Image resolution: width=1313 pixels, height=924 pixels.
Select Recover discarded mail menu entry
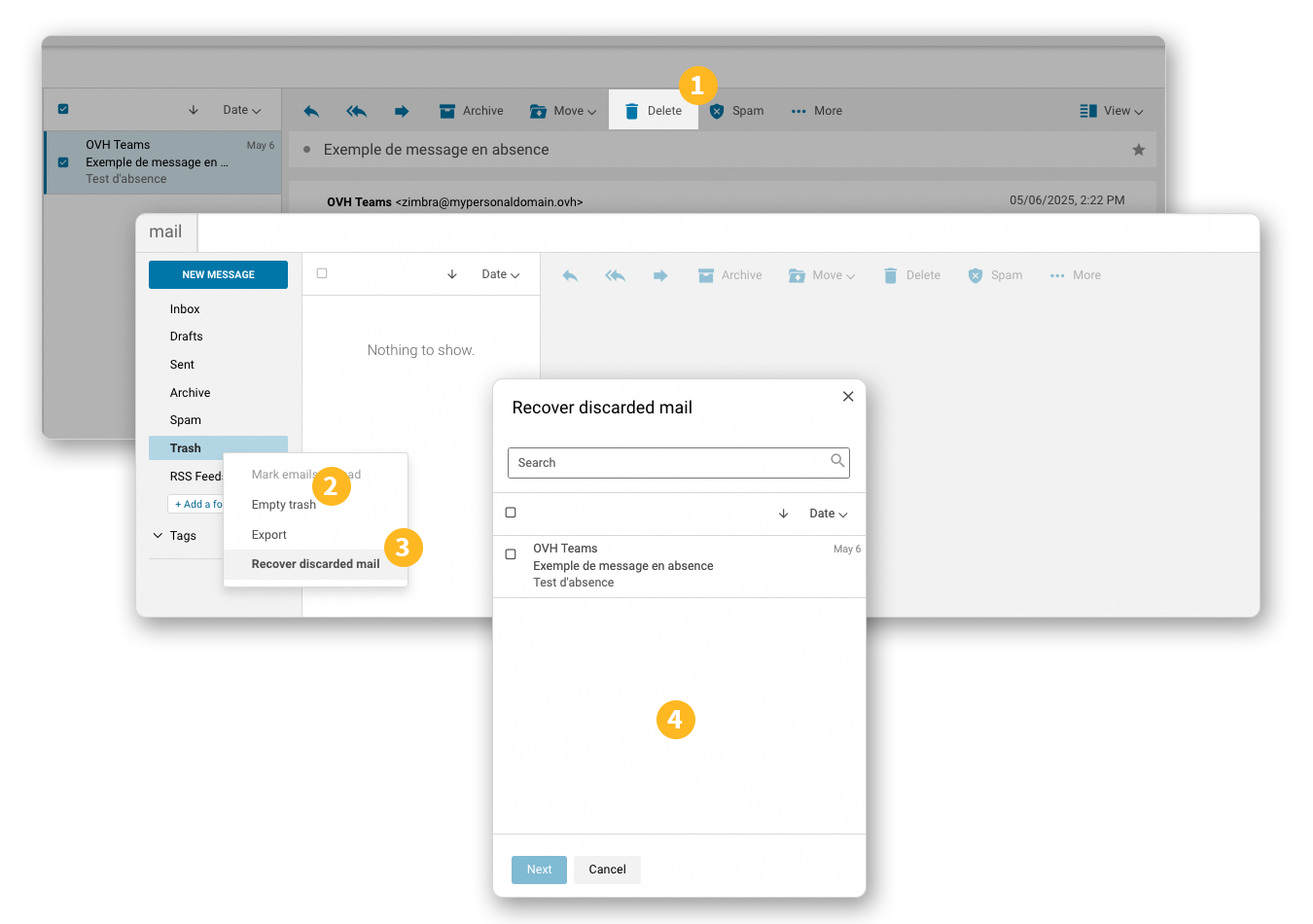[315, 563]
